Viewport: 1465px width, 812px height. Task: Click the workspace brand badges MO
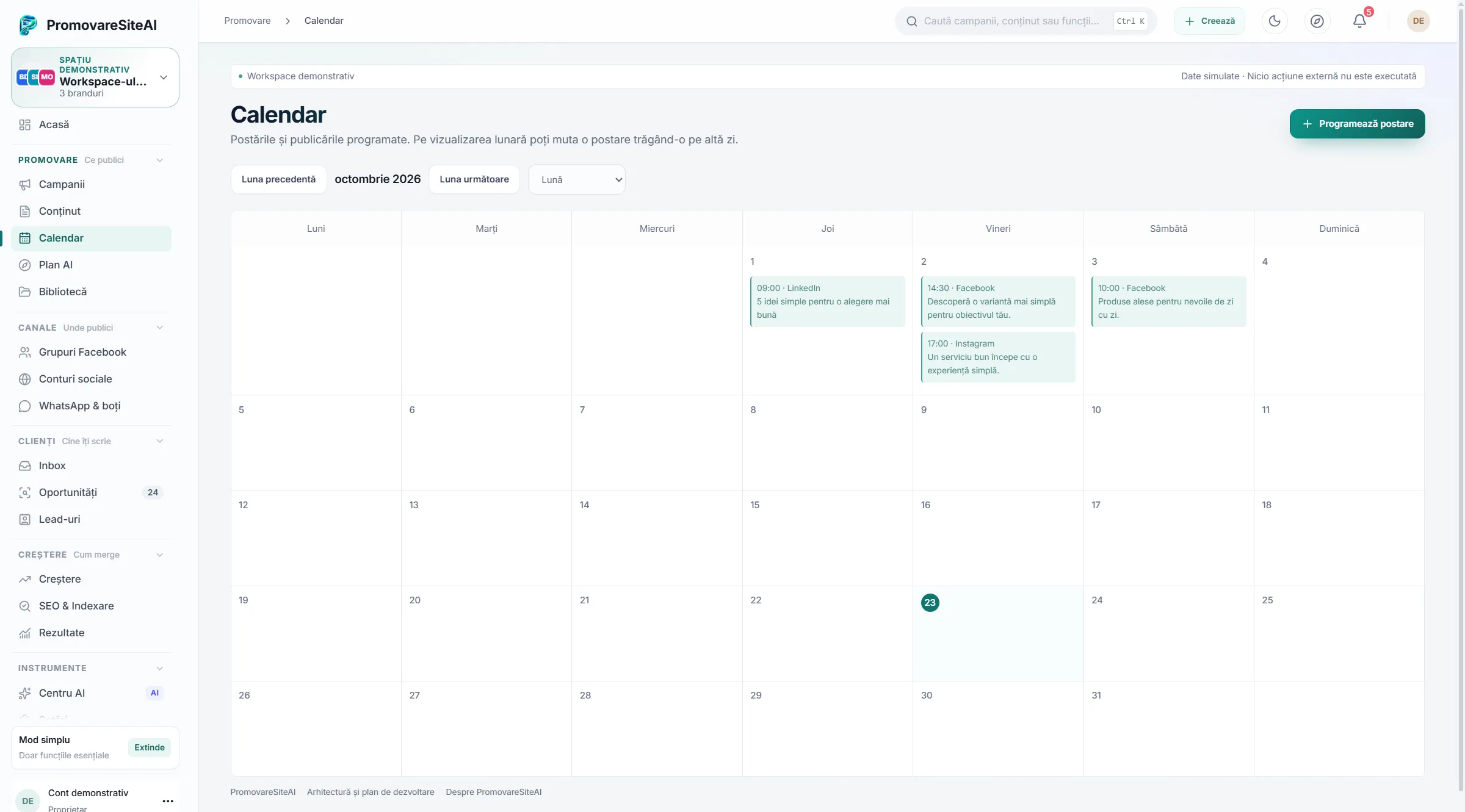click(x=47, y=77)
